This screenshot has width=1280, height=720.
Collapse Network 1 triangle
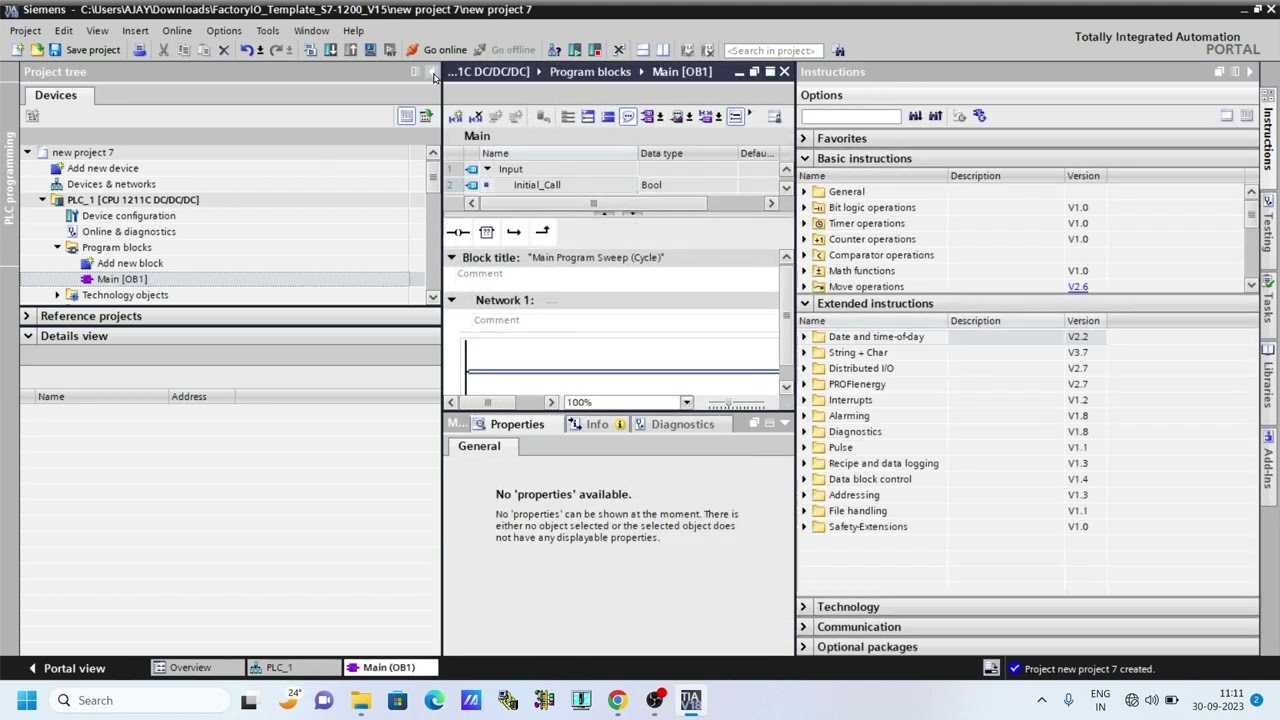[x=451, y=300]
